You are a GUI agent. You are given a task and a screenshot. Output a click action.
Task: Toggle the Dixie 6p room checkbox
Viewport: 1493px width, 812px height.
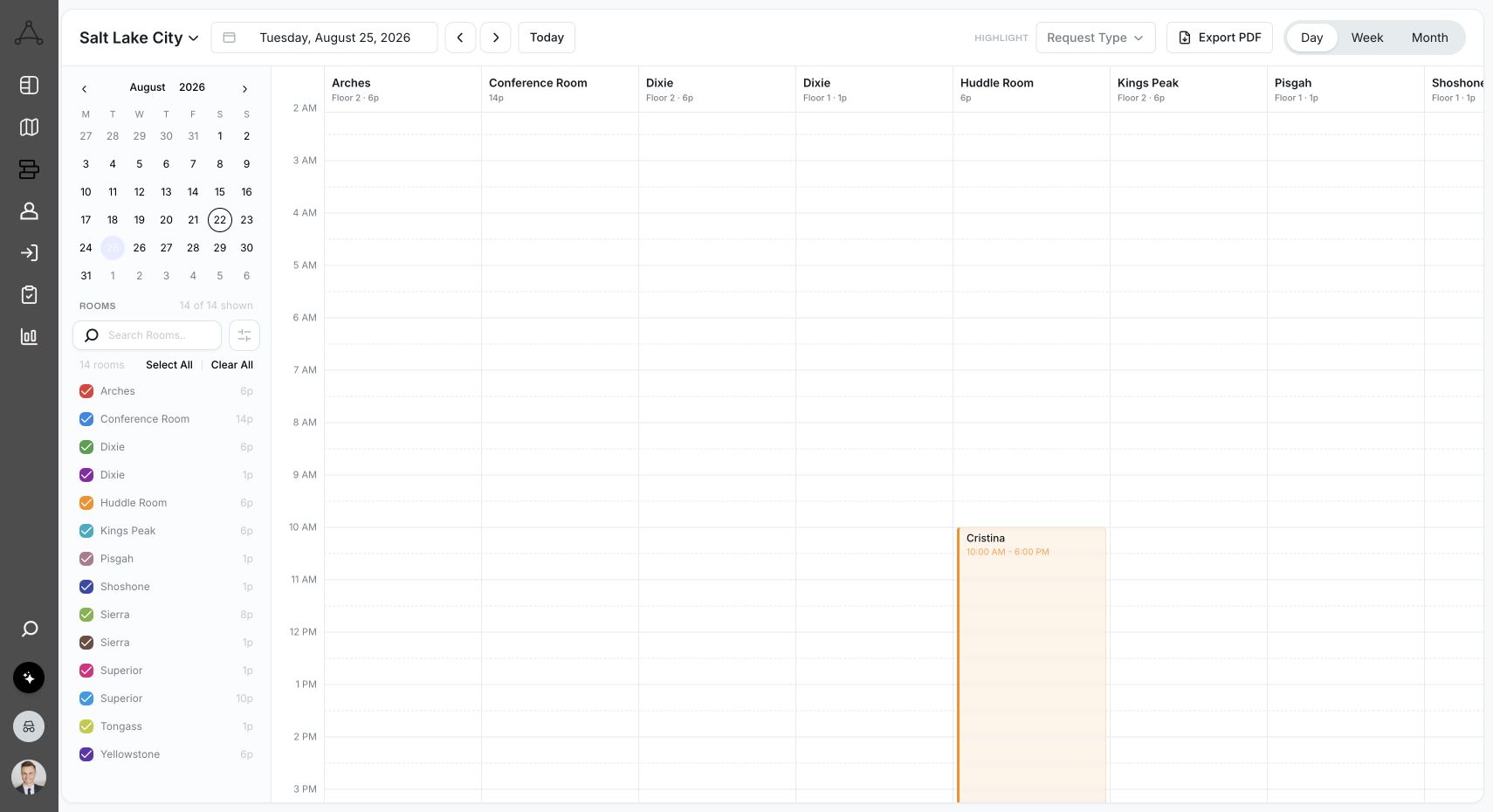tap(86, 447)
